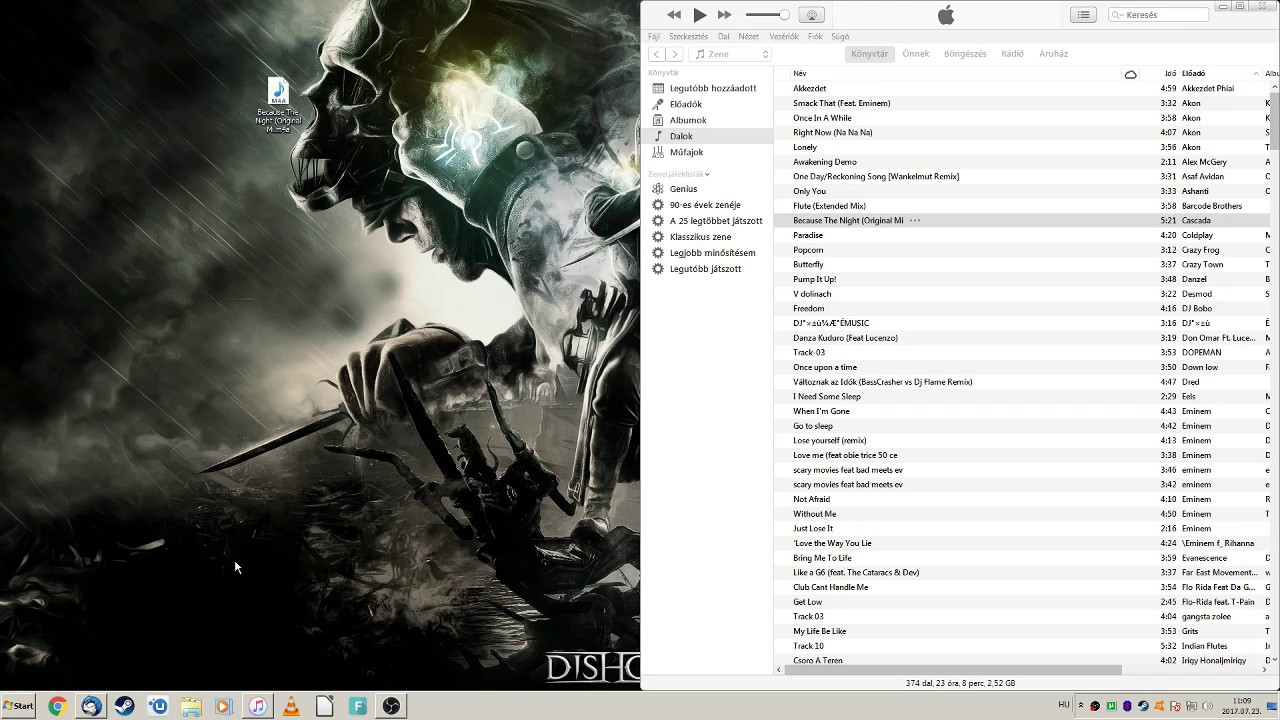Switch to the Böngészés tab
Viewport: 1280px width, 720px height.
point(965,54)
